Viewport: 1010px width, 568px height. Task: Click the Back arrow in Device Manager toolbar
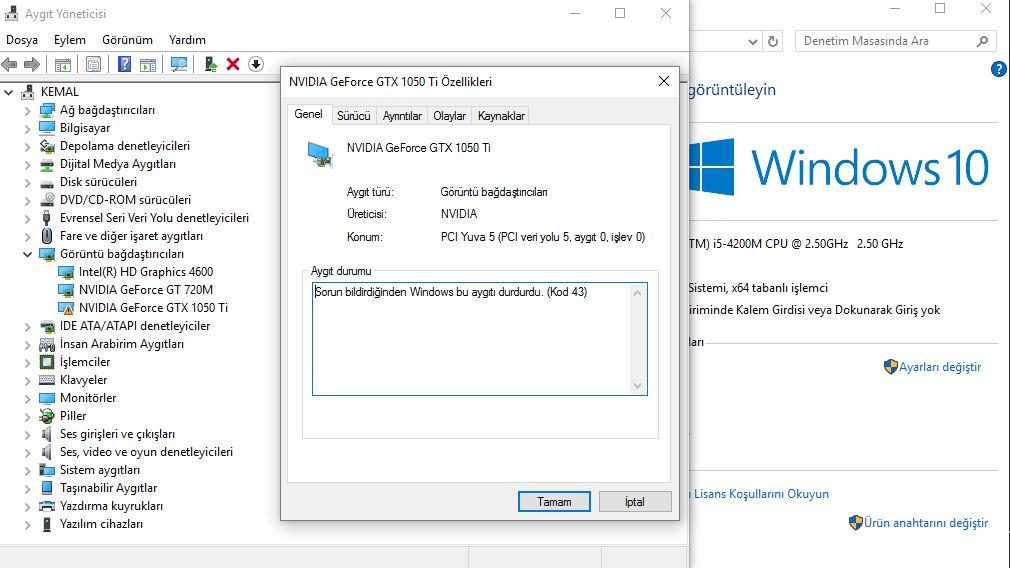pyautogui.click(x=10, y=64)
